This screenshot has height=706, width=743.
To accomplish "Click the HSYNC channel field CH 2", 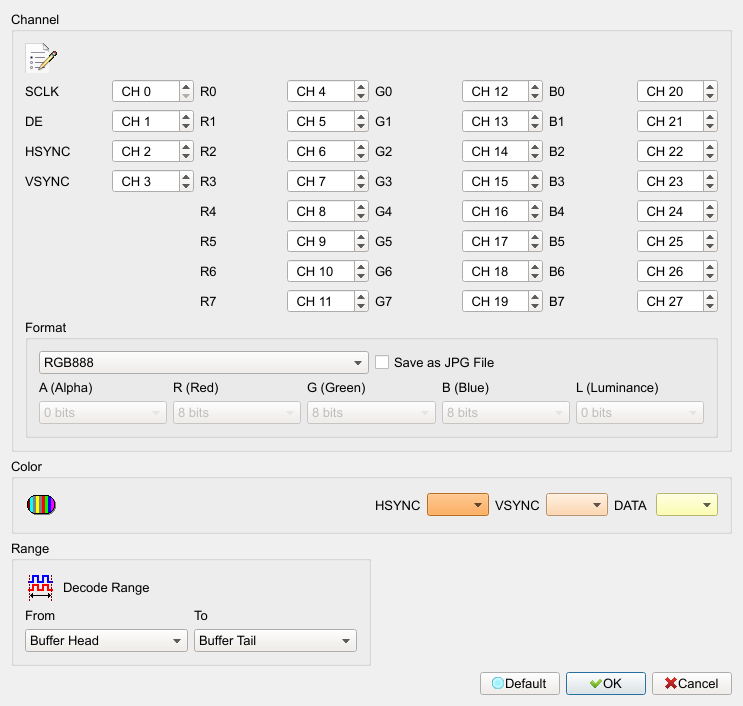I will coord(146,152).
